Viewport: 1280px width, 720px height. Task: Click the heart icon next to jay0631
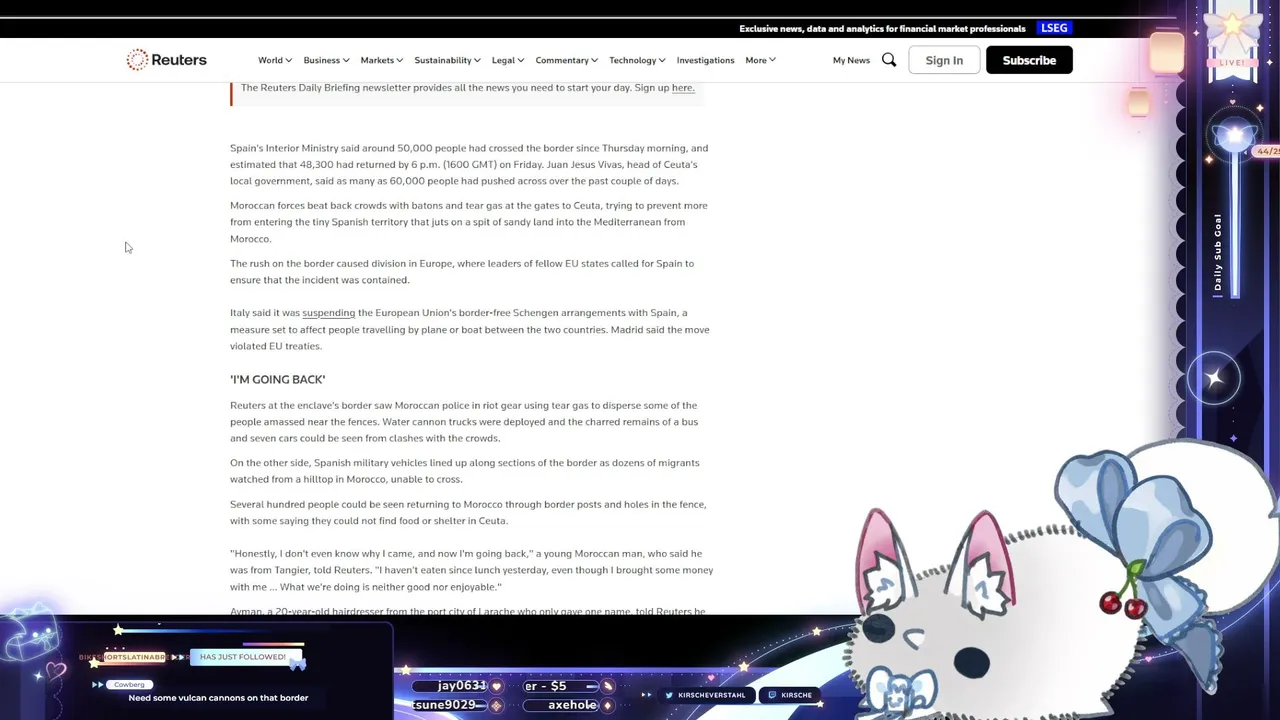496,687
